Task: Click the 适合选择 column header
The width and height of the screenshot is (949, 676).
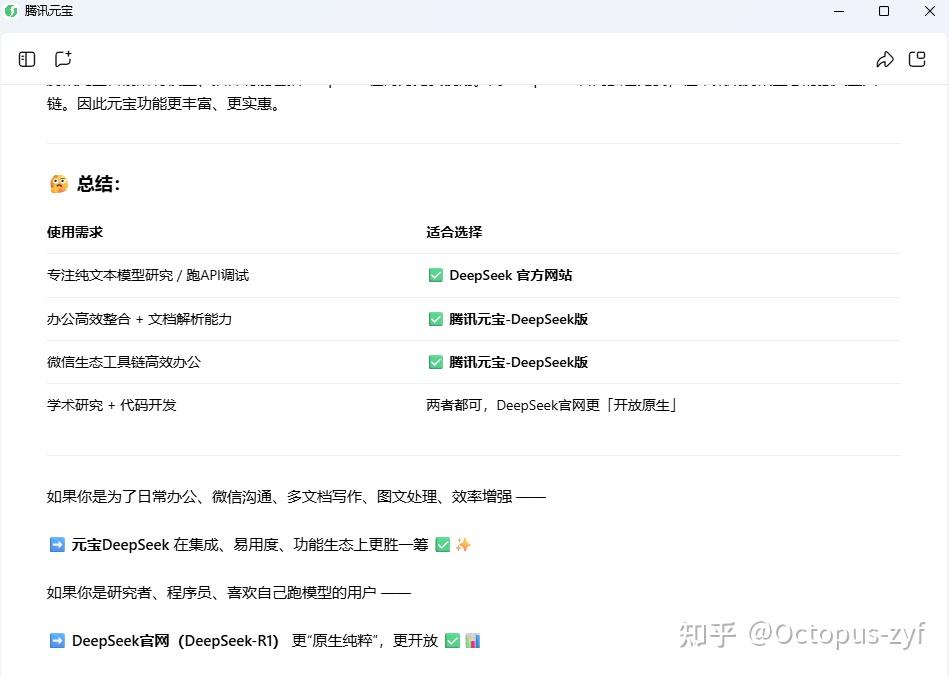Action: pyautogui.click(x=454, y=232)
